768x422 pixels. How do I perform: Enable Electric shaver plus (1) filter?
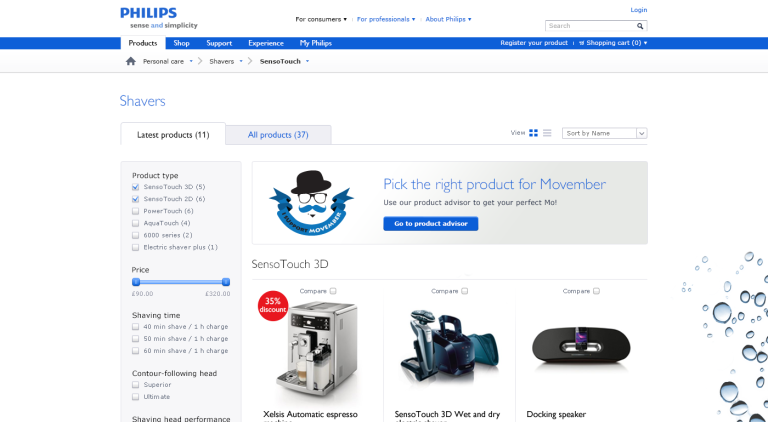pyautogui.click(x=136, y=247)
